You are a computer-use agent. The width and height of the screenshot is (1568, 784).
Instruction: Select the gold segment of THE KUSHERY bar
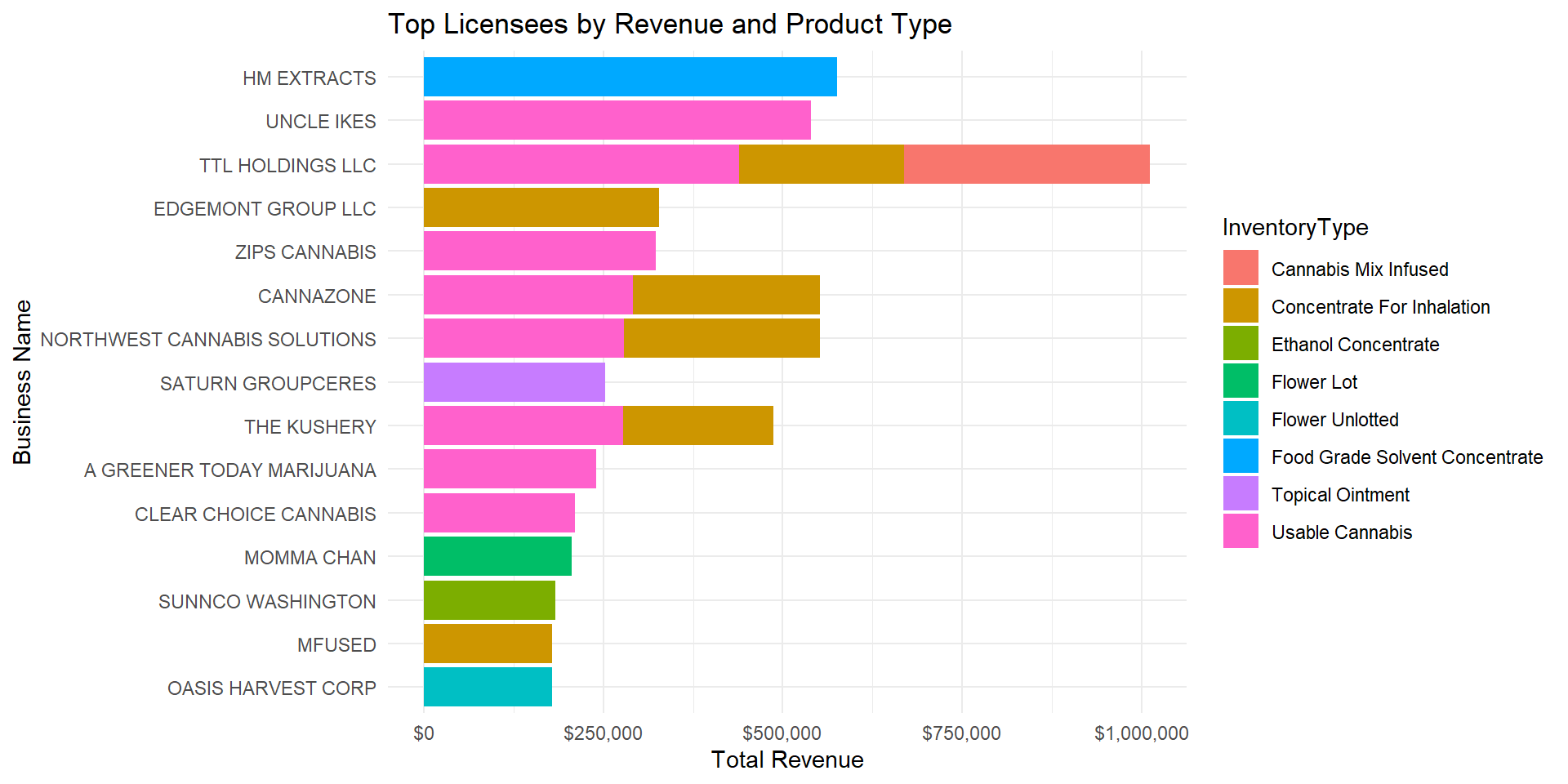pos(697,425)
